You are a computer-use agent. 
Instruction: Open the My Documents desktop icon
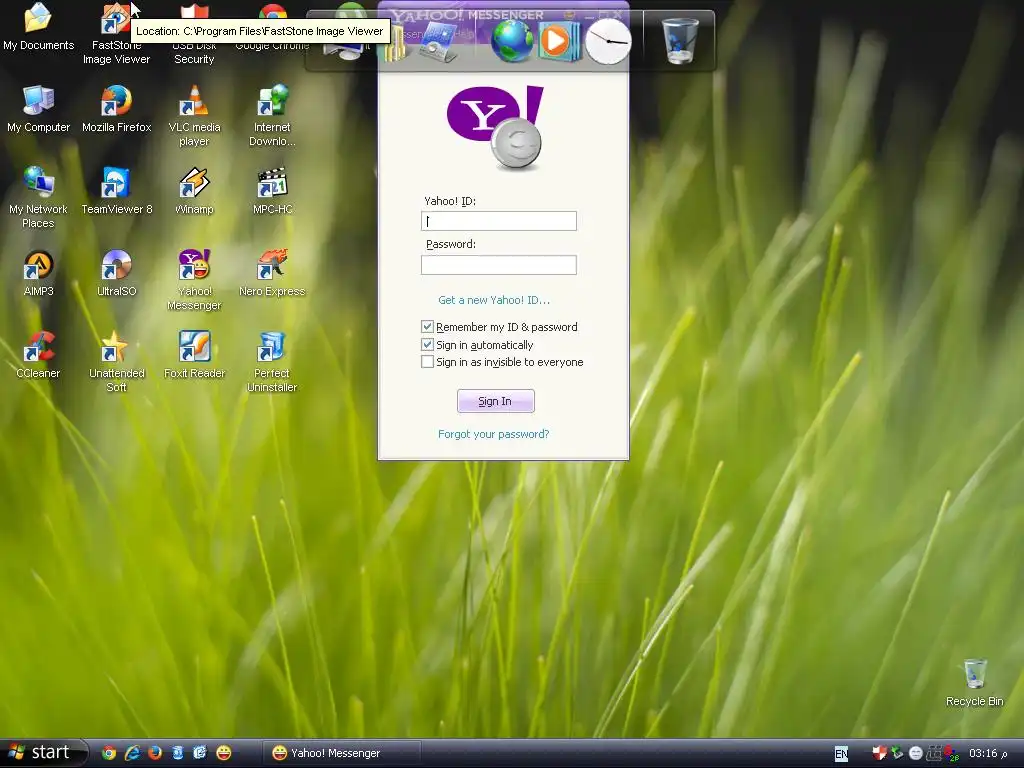click(x=38, y=26)
